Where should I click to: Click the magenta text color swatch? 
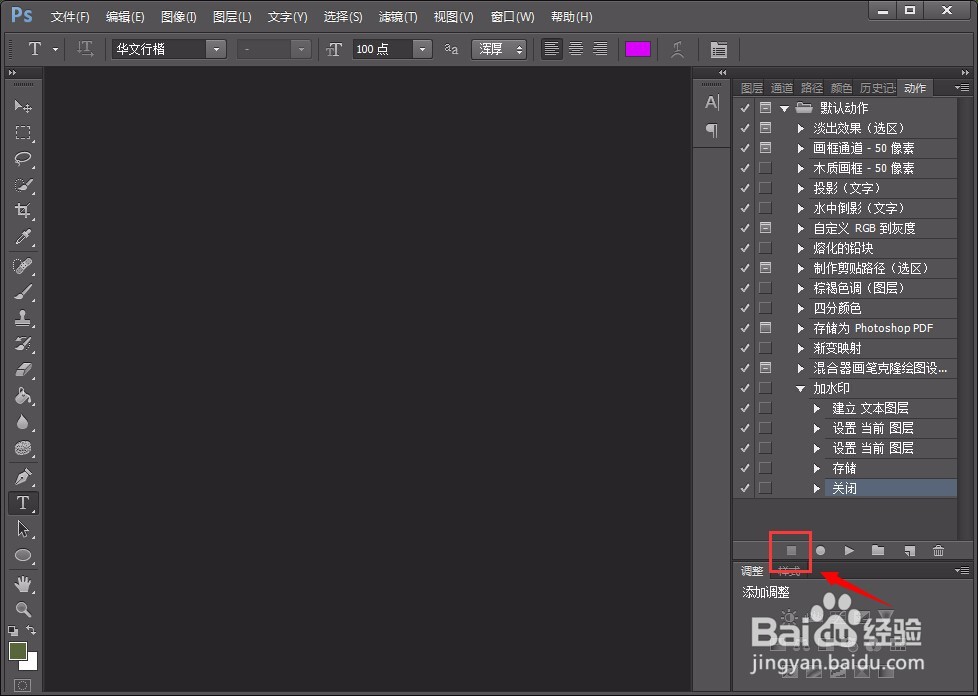coord(638,49)
